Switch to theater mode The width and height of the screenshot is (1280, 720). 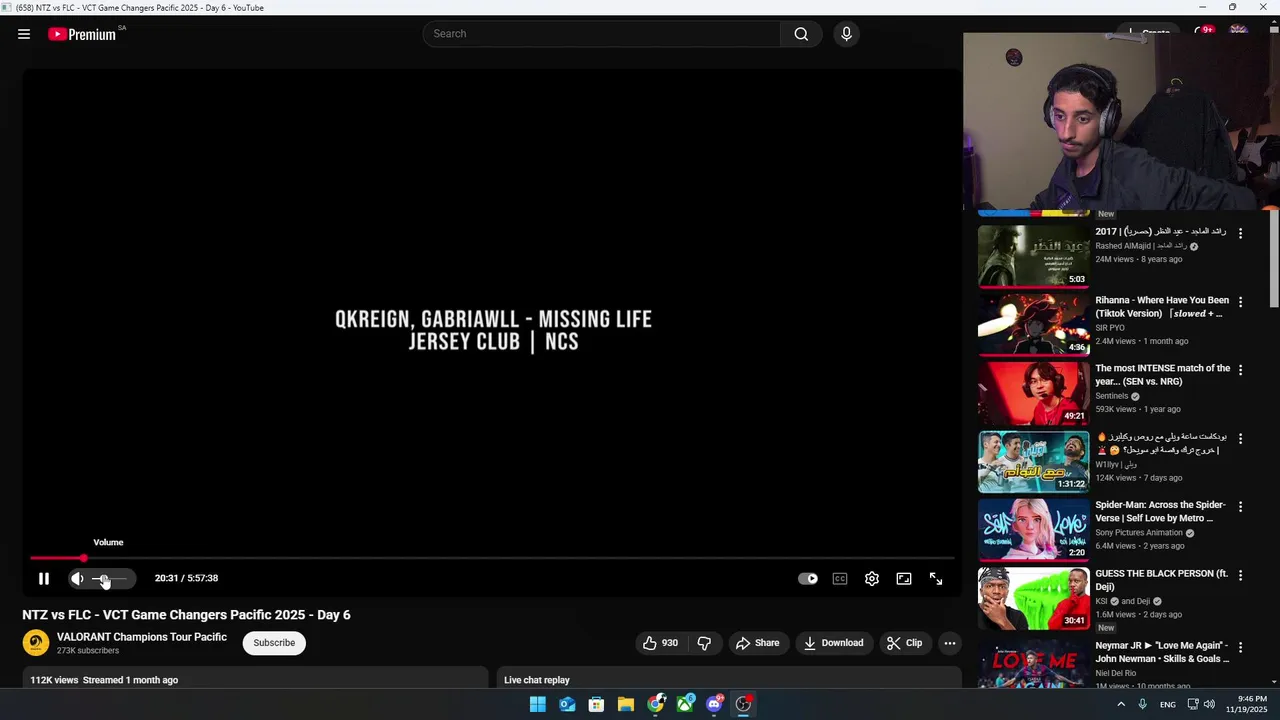tap(904, 579)
